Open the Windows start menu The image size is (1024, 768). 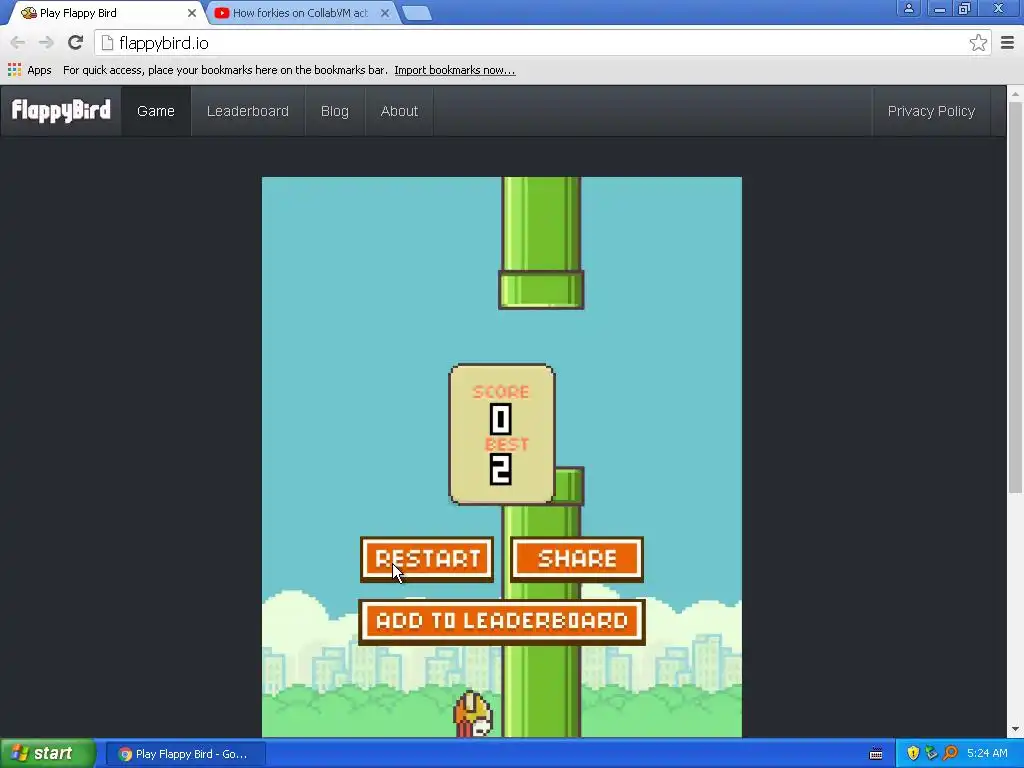coord(48,753)
